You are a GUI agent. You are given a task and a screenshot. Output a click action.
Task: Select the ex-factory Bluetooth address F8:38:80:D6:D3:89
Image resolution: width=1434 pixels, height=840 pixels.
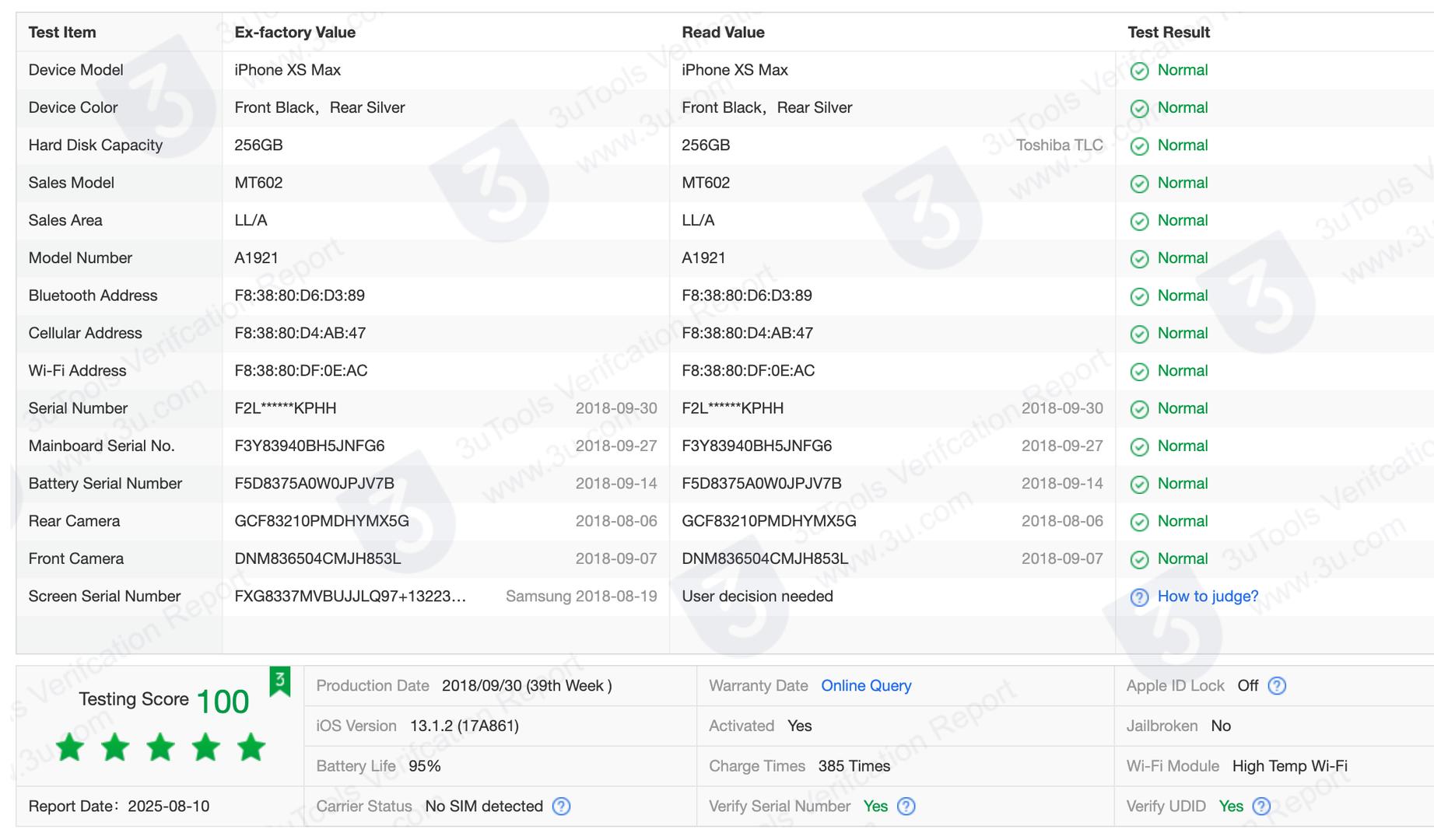click(300, 296)
